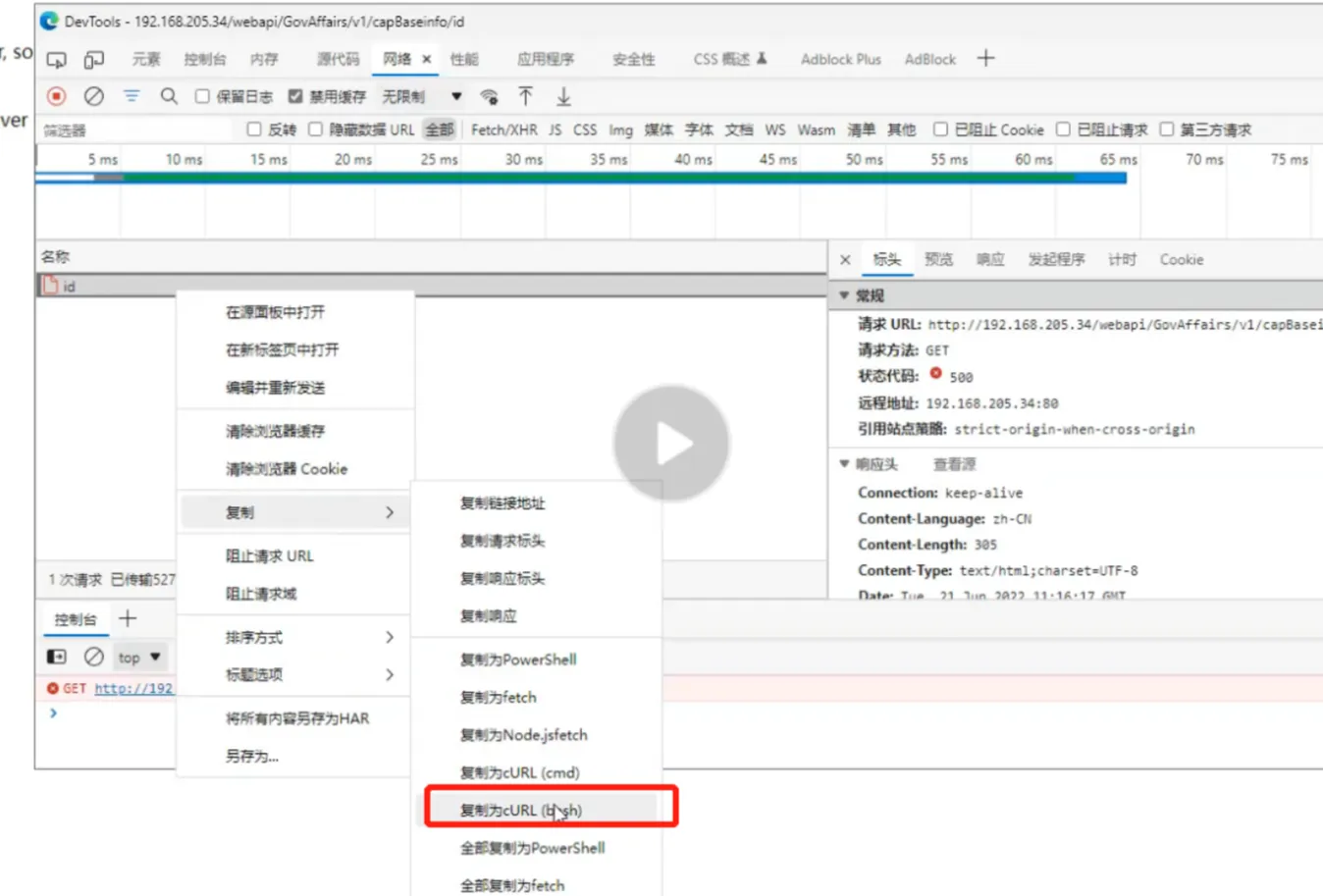Expand the copy submenu arrow
The height and width of the screenshot is (896, 1323).
(x=390, y=512)
